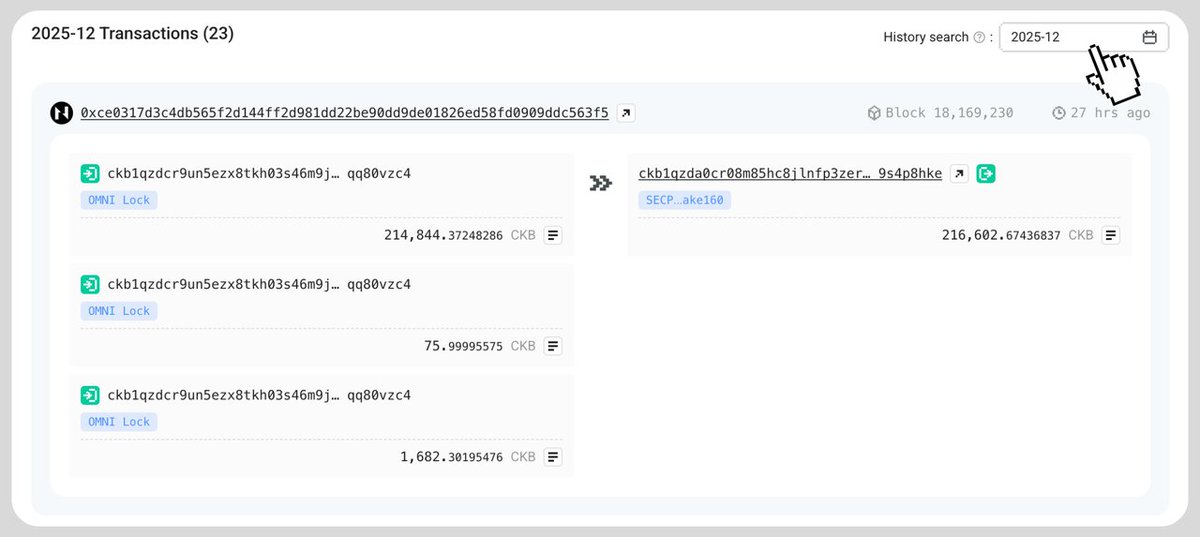Image resolution: width=1200 pixels, height=537 pixels.
Task: Click green input icon of 75.99995575 CKB row
Action: (90, 284)
